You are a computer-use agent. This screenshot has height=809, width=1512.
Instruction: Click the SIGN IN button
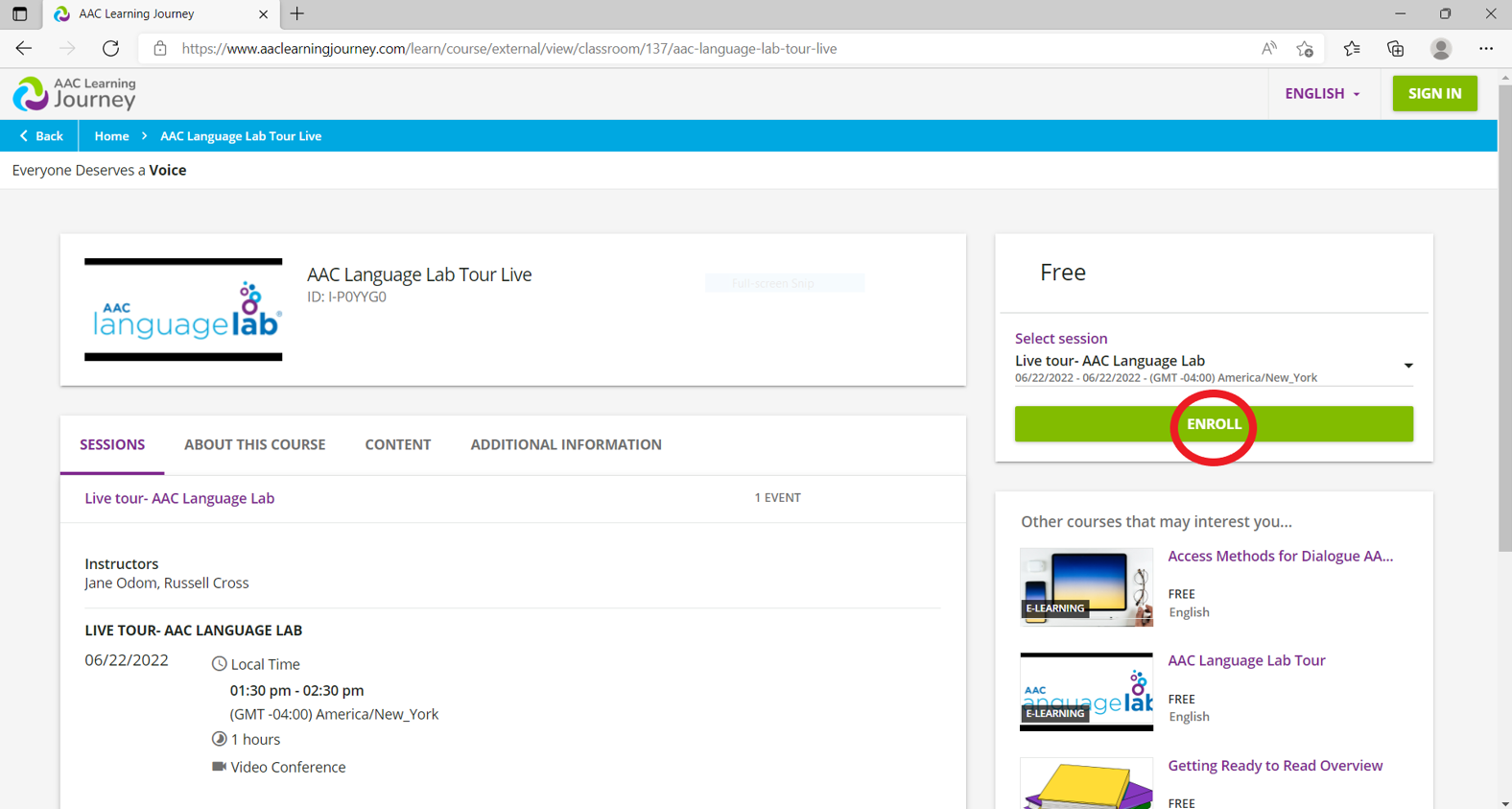pyautogui.click(x=1434, y=93)
